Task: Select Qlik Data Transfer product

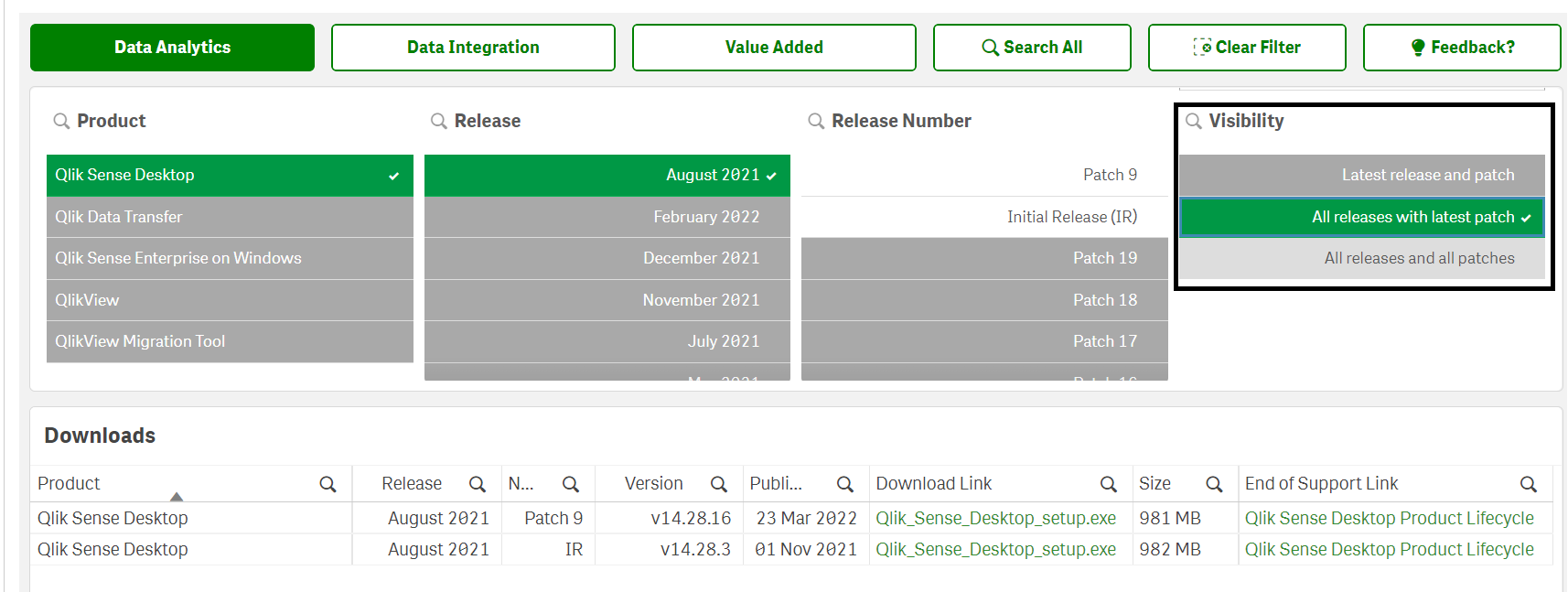Action: [x=230, y=217]
